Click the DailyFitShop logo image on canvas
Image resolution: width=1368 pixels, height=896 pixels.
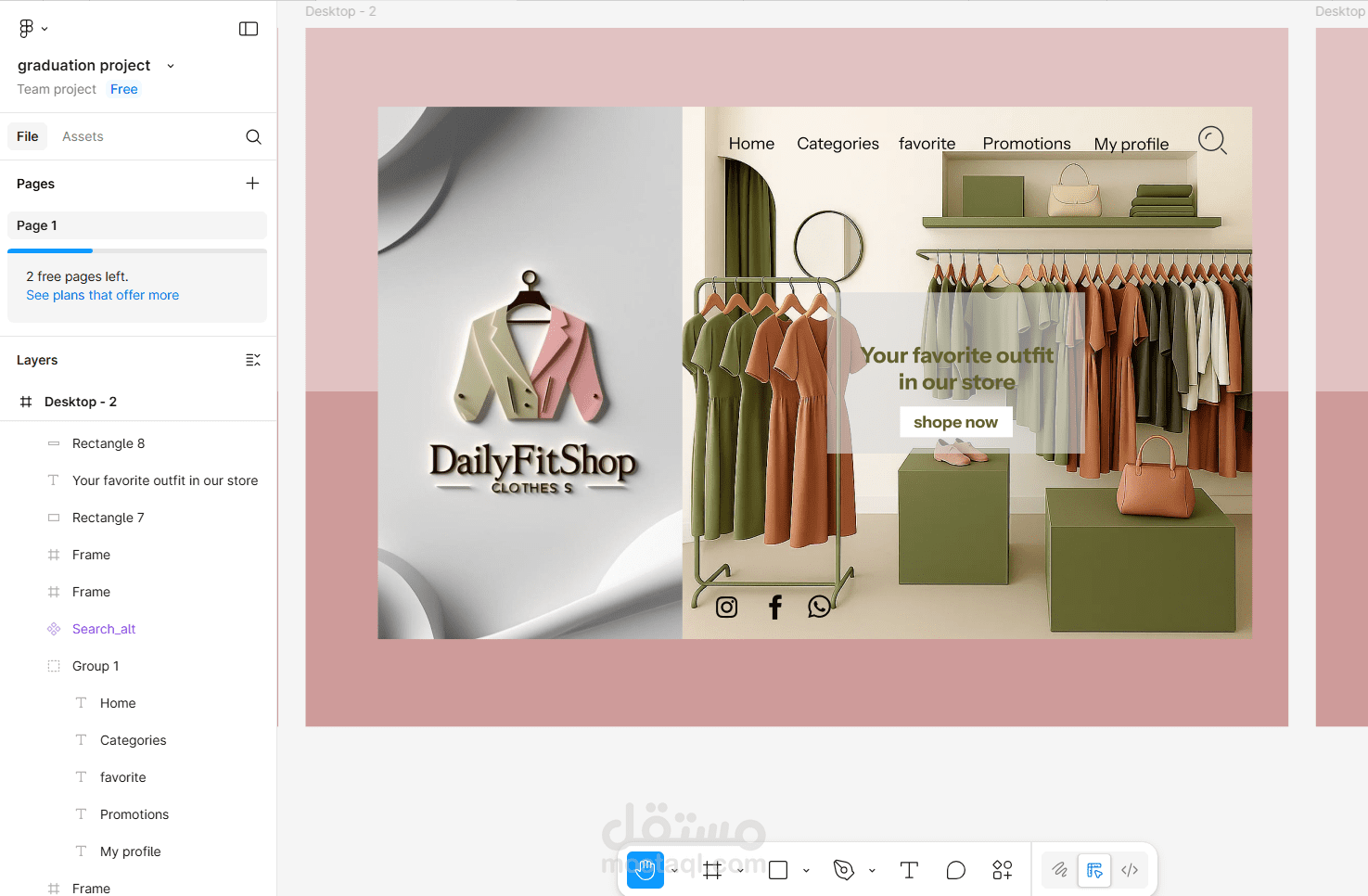coord(532,382)
